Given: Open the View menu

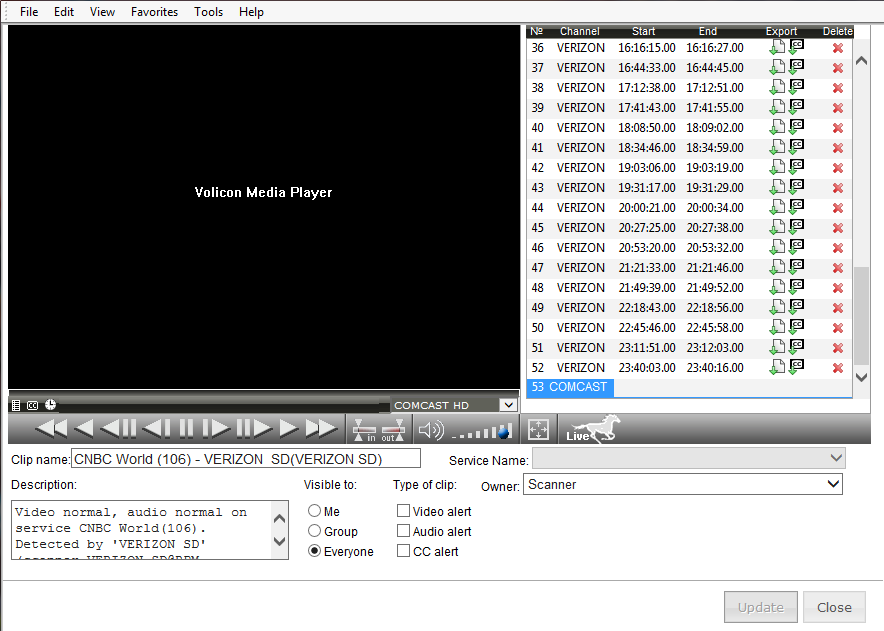Looking at the screenshot, I should click(102, 12).
